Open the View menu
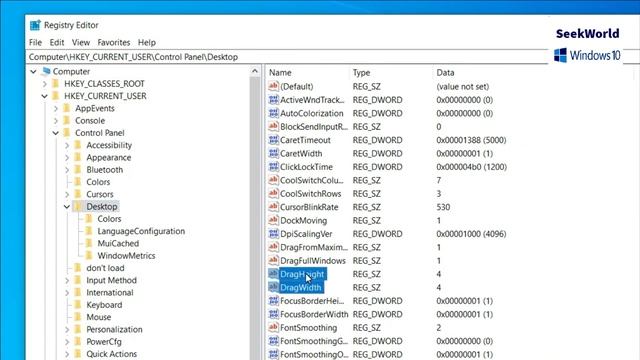640x360 pixels. [x=81, y=42]
